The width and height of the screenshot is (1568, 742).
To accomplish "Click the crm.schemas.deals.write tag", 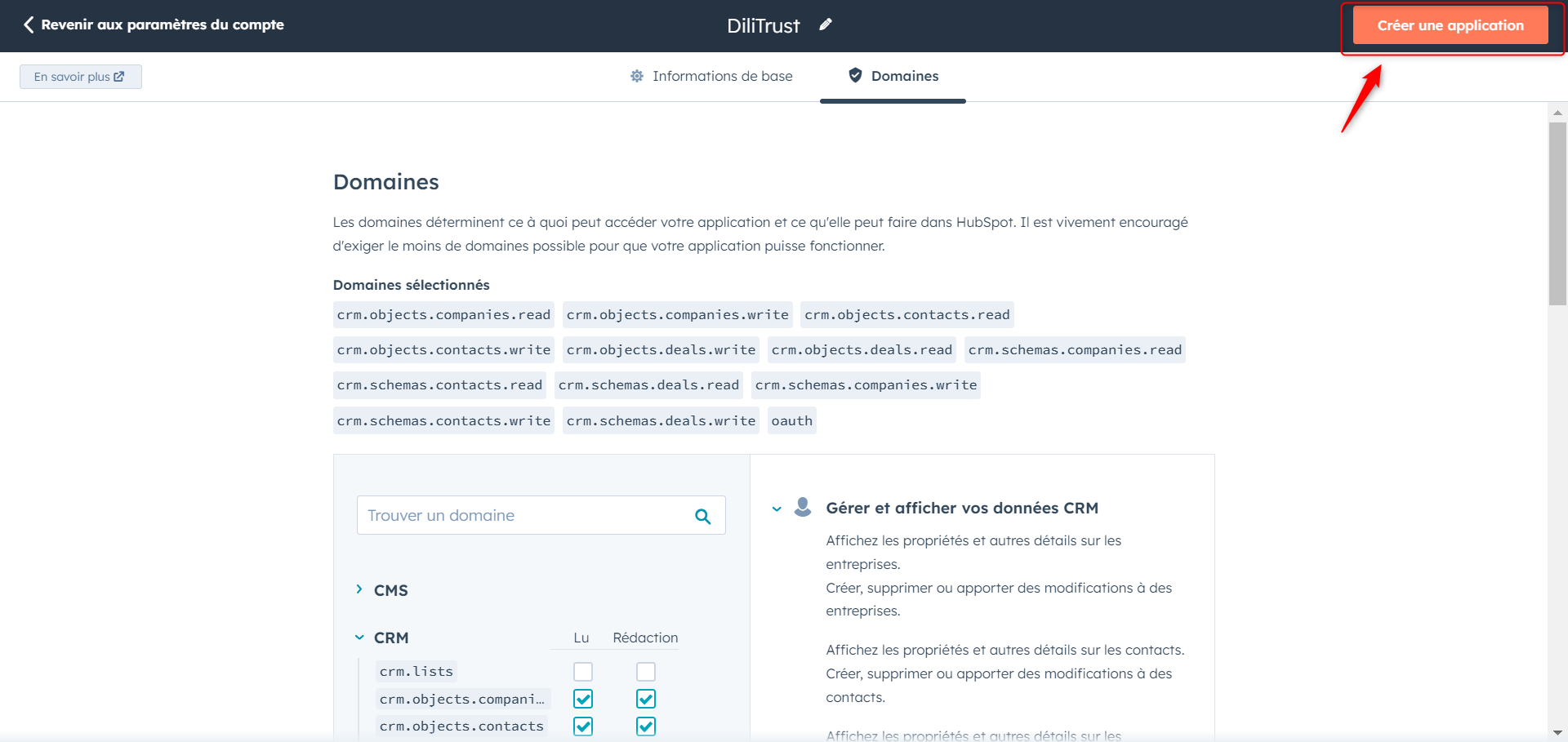I will (x=661, y=420).
